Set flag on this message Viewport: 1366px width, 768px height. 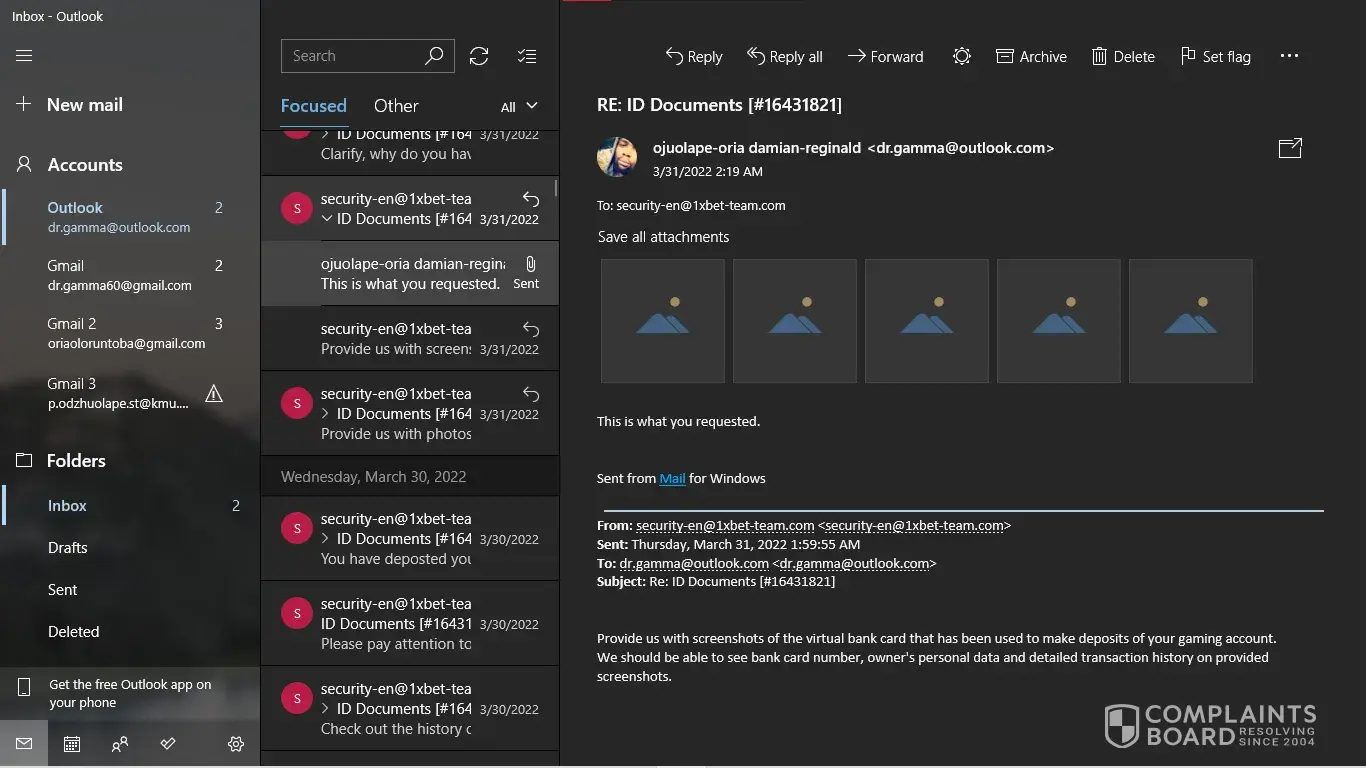[x=1215, y=57]
